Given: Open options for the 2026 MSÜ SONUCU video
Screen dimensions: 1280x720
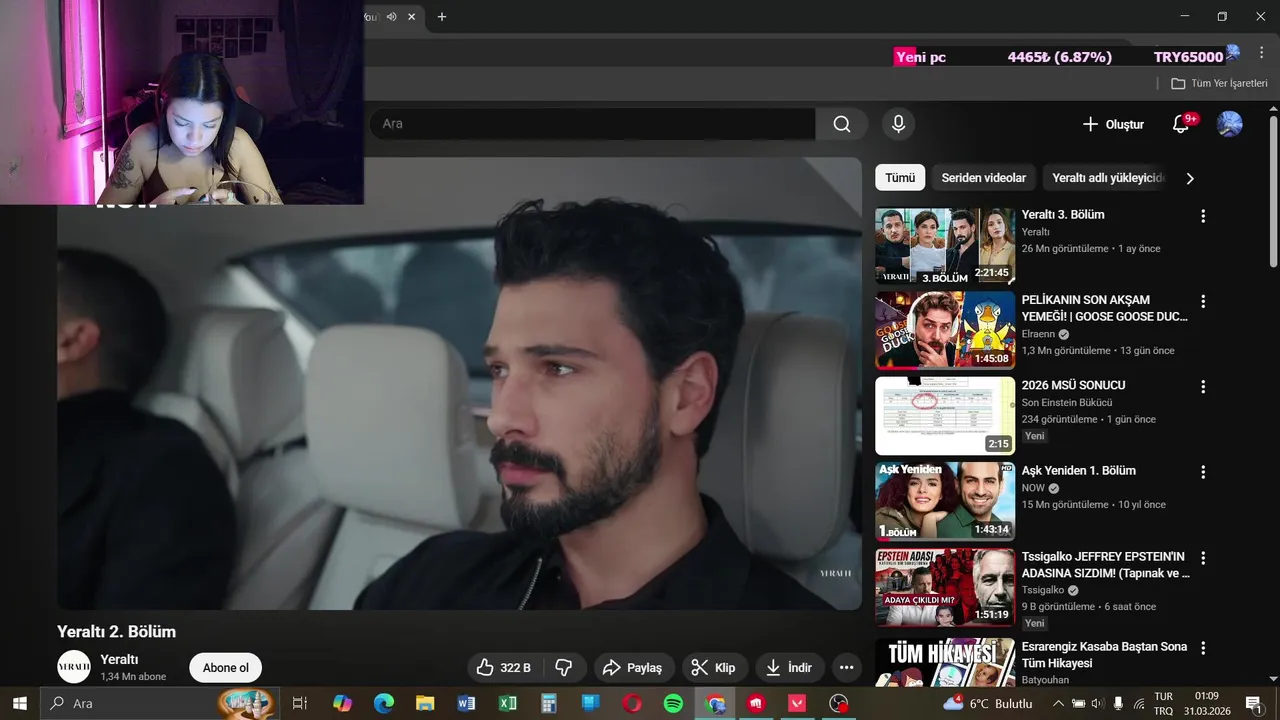Looking at the screenshot, I should (1203, 386).
